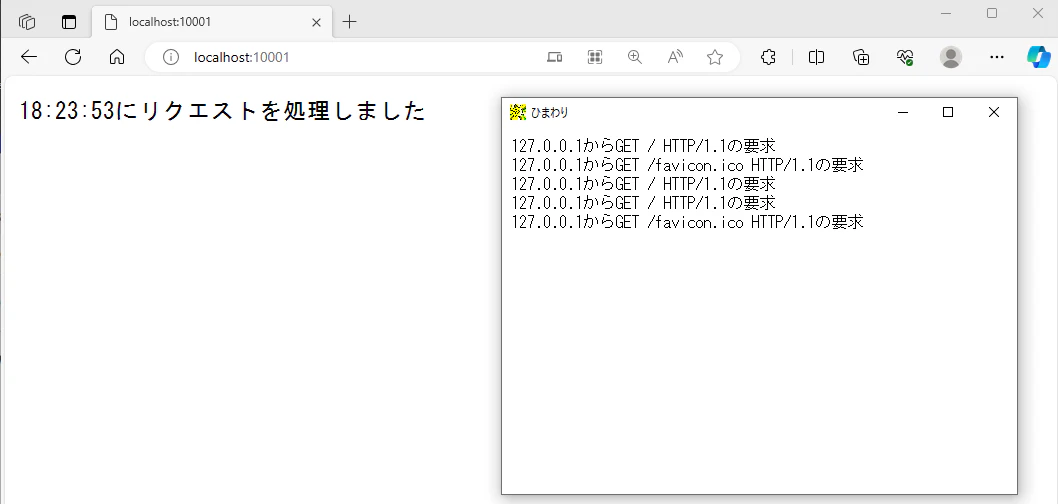This screenshot has height=504, width=1058.
Task: Close the localhost:10001 tab
Action: [x=316, y=22]
